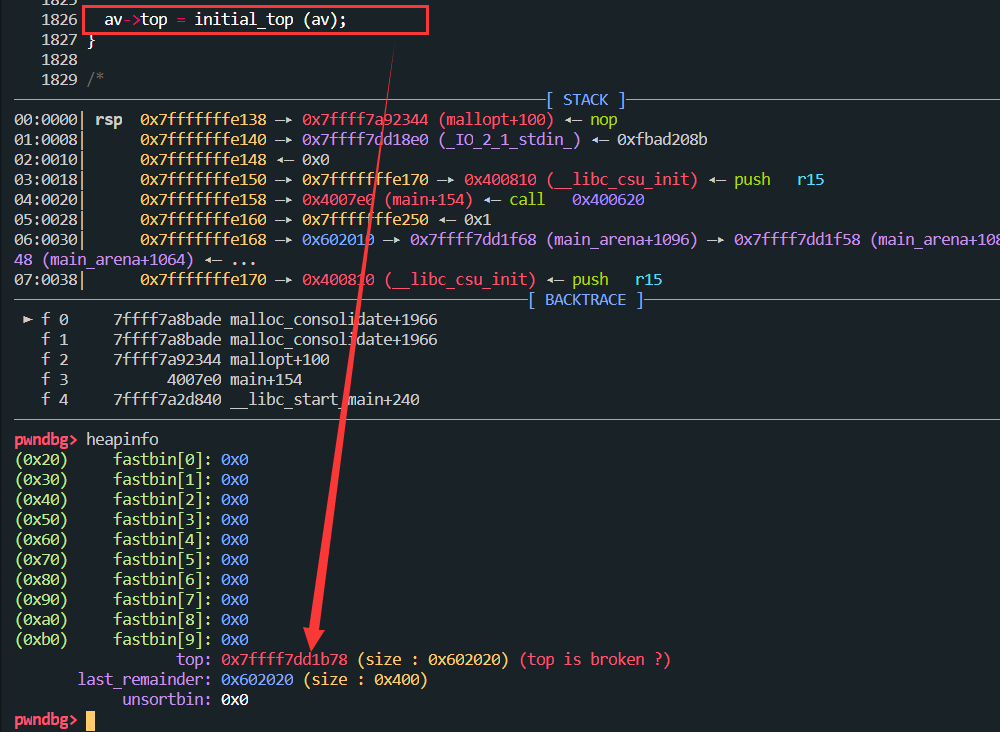Viewport: 1000px width, 732px height.
Task: Select last_remainder address 0x602020
Action: [257, 680]
